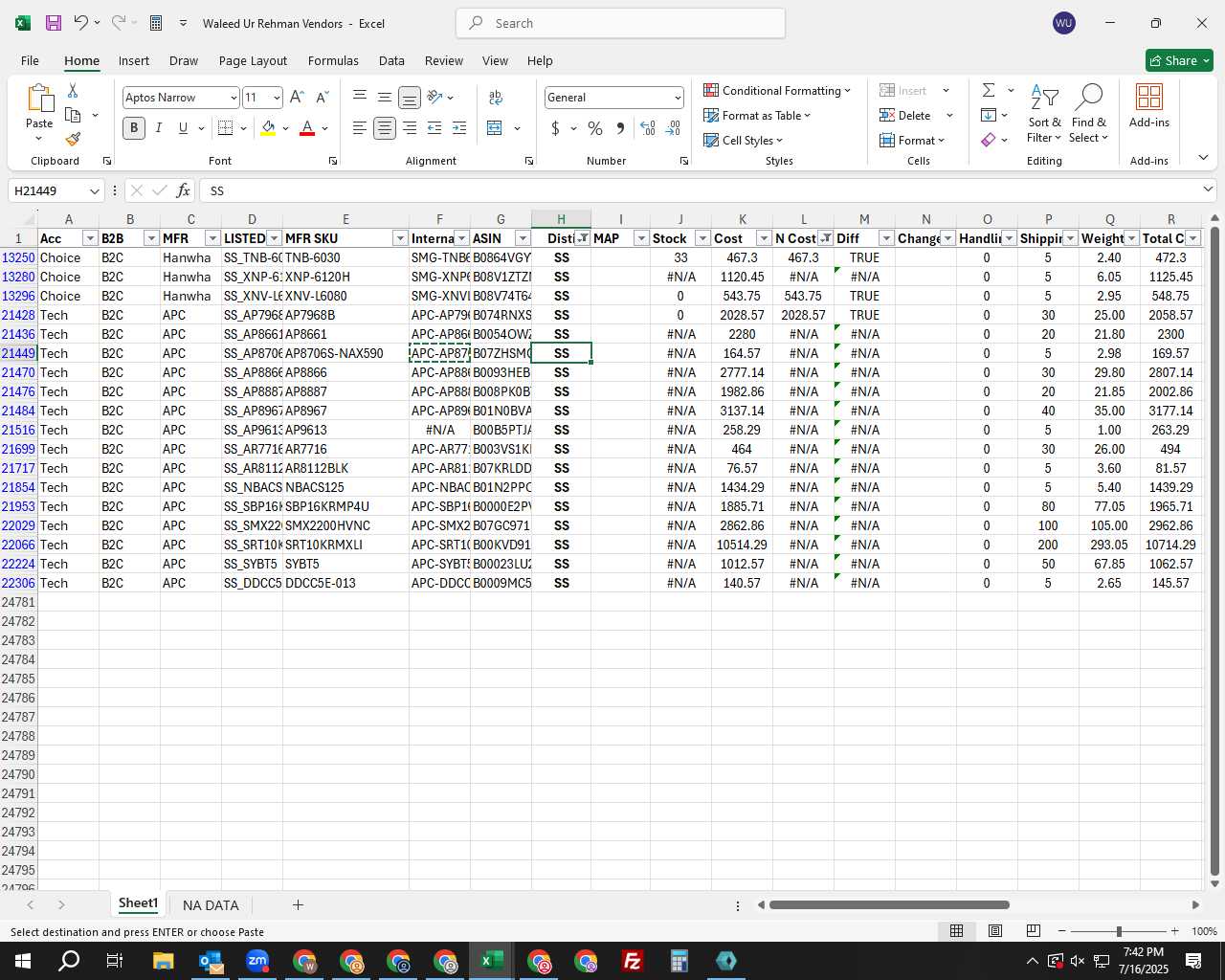
Task: Switch to the Insert ribbon tab
Action: [x=134, y=60]
